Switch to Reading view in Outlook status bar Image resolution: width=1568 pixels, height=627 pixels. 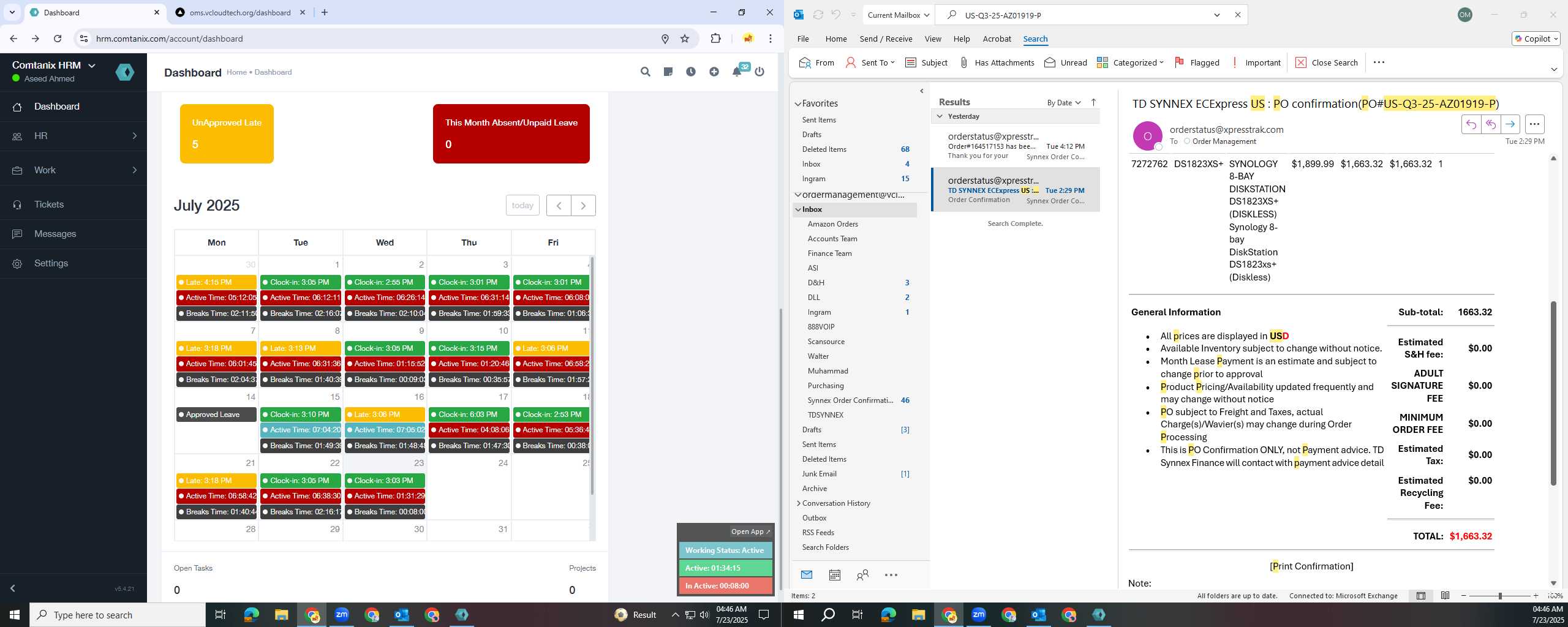click(1445, 596)
